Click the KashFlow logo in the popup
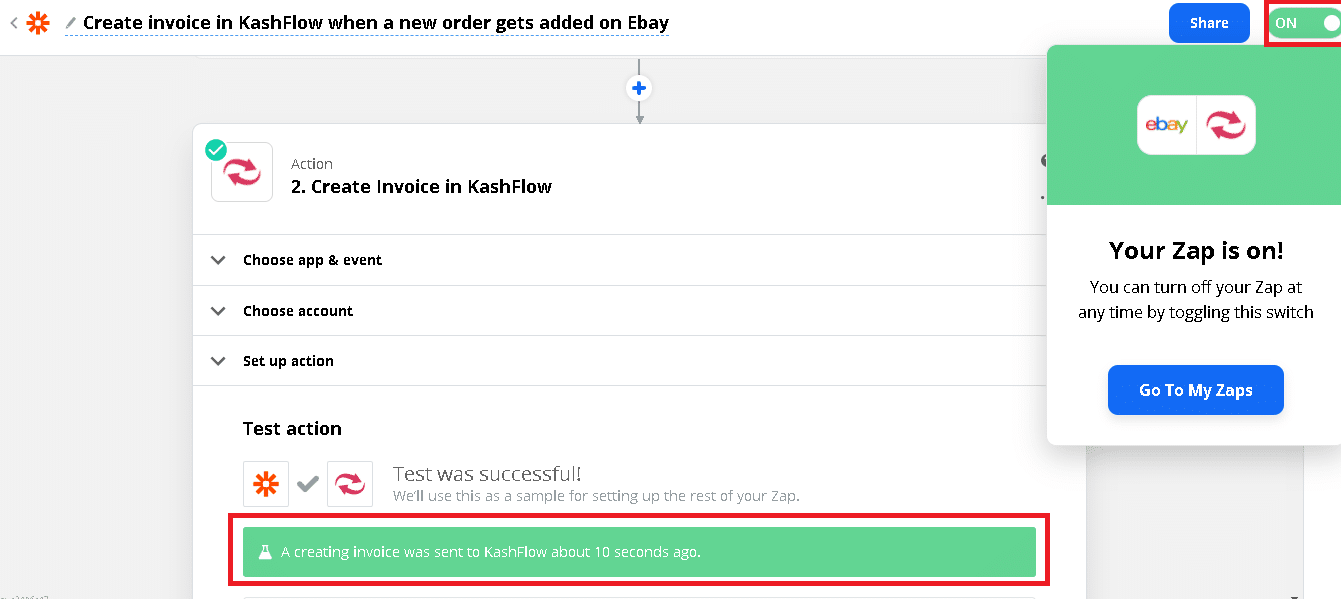Viewport: 1341px width, 599px height. pos(1226,125)
